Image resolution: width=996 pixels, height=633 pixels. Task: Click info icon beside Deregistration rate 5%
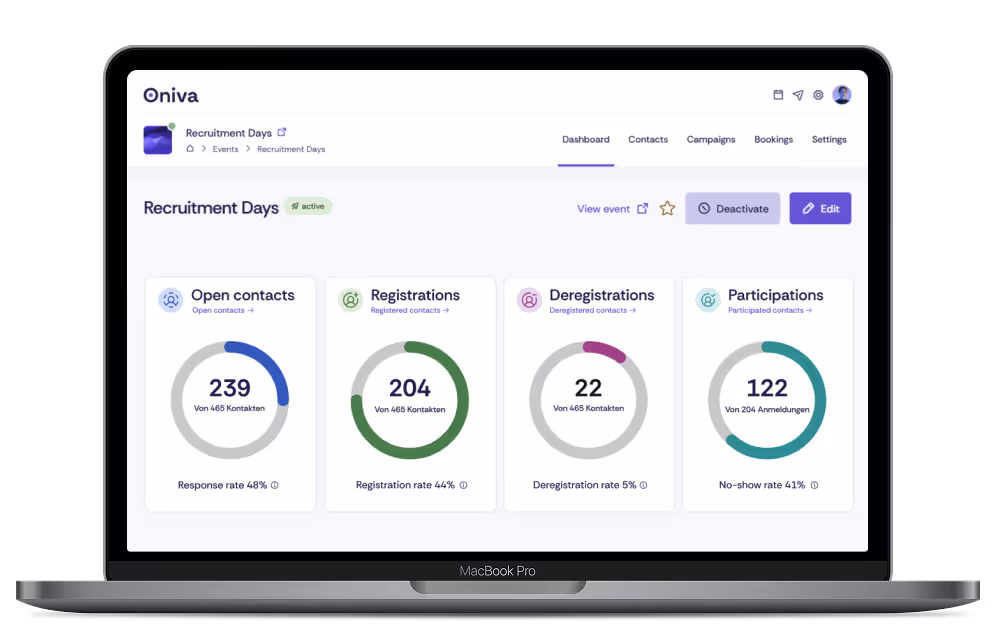(x=643, y=485)
